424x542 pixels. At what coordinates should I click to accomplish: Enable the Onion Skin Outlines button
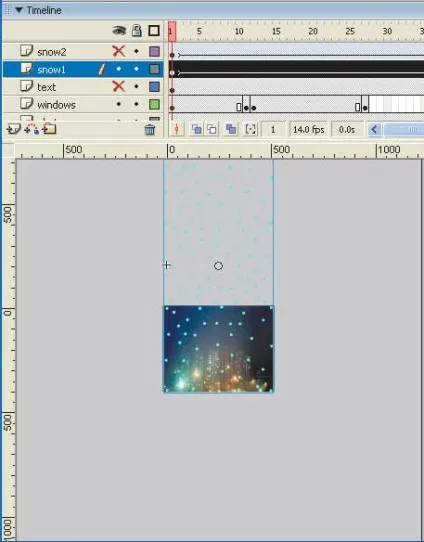(212, 129)
